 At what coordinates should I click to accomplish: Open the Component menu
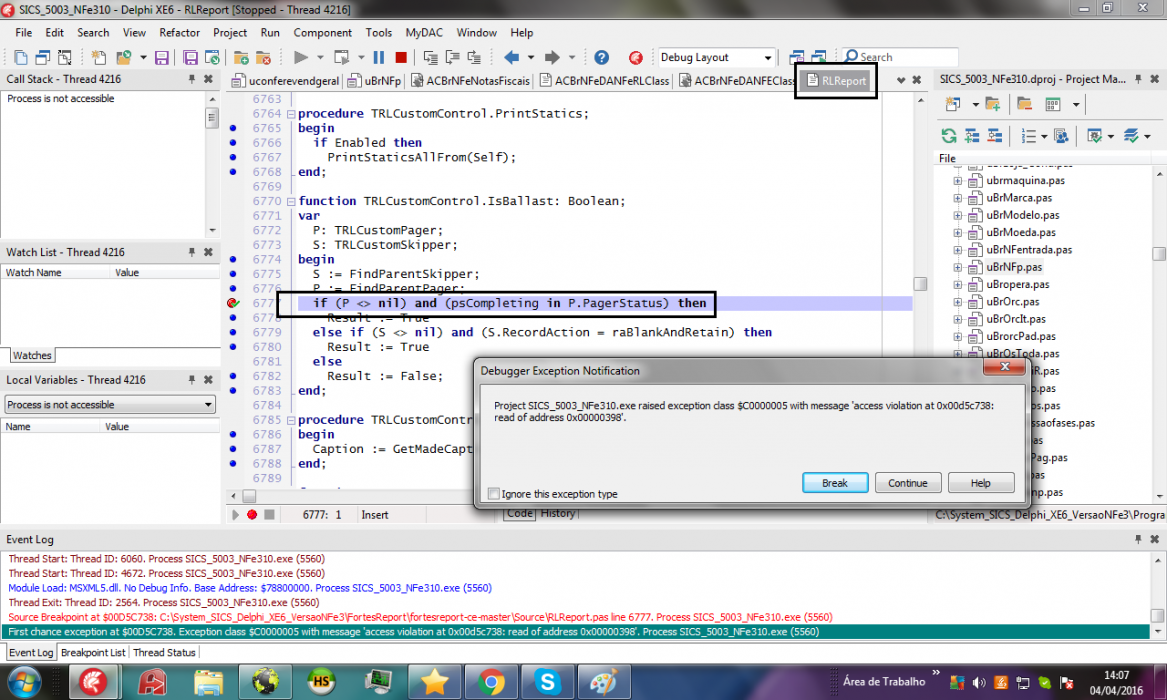click(x=322, y=33)
